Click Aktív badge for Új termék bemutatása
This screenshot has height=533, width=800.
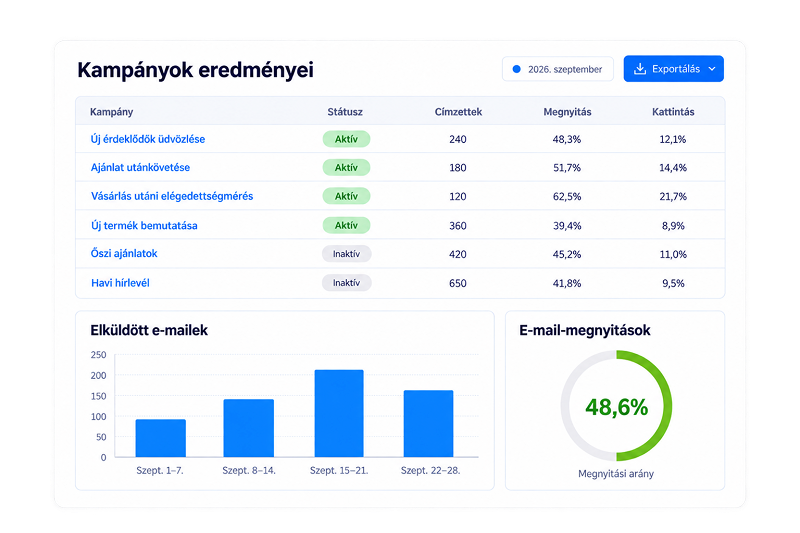click(346, 225)
